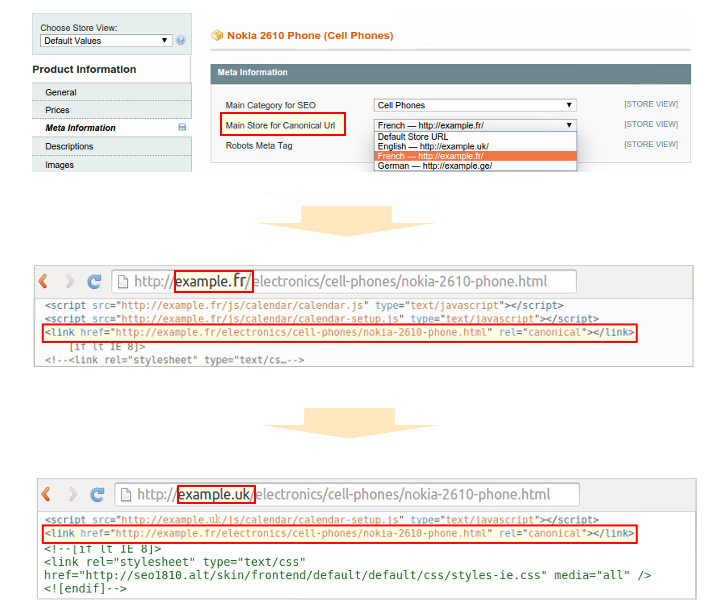Viewport: 725px width, 600px height.
Task: Open the Descriptions product tab
Action: (x=111, y=146)
